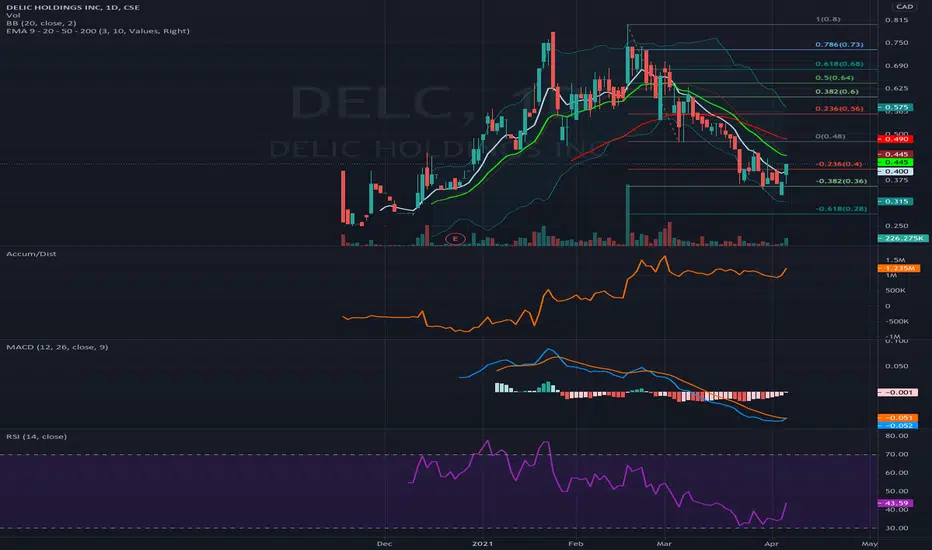Screen dimensions: 932x550
Task: Select the 0.786(0.73) Fibonacci level label
Action: (x=839, y=45)
